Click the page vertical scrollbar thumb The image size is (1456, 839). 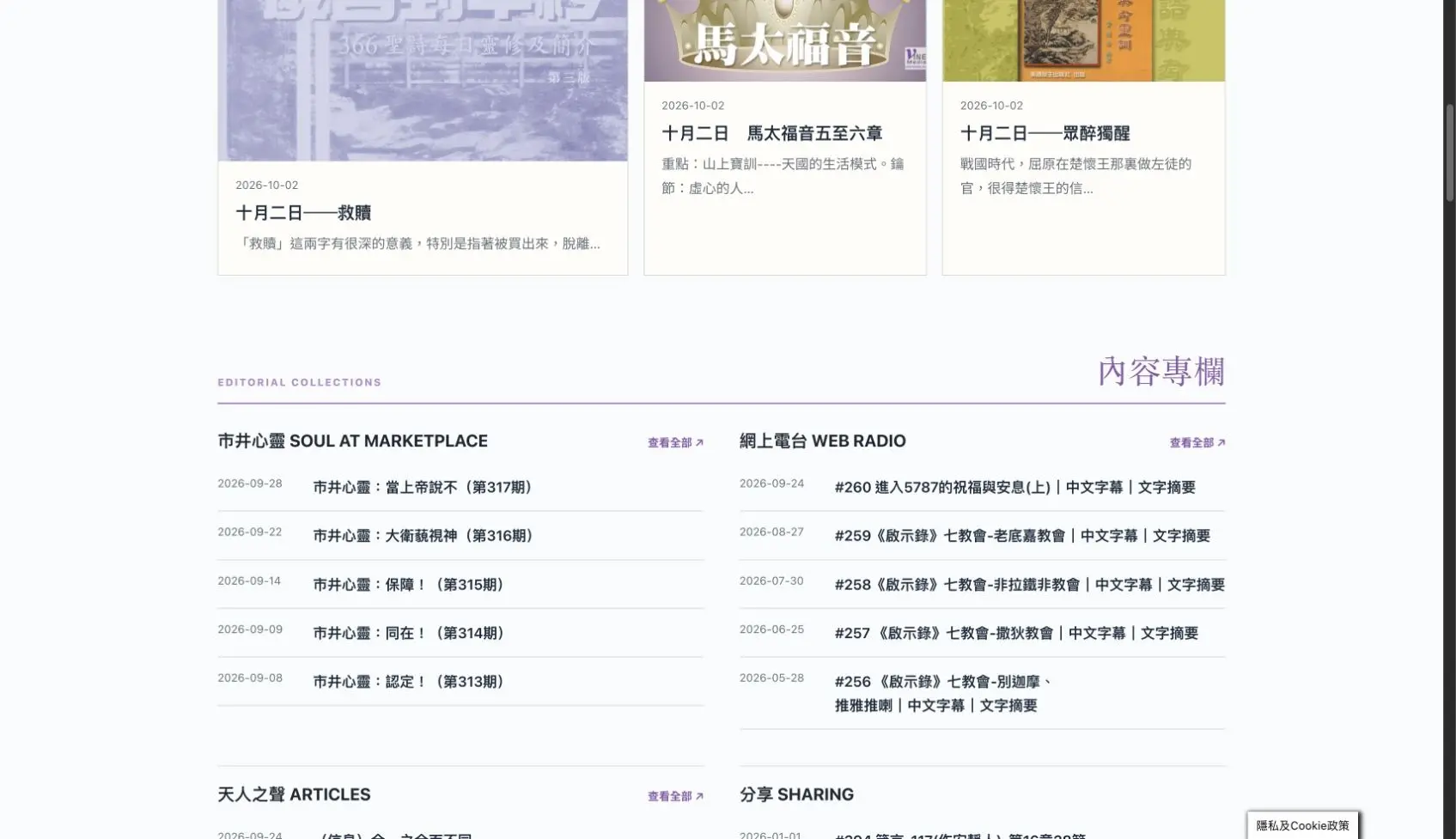coord(1449,153)
